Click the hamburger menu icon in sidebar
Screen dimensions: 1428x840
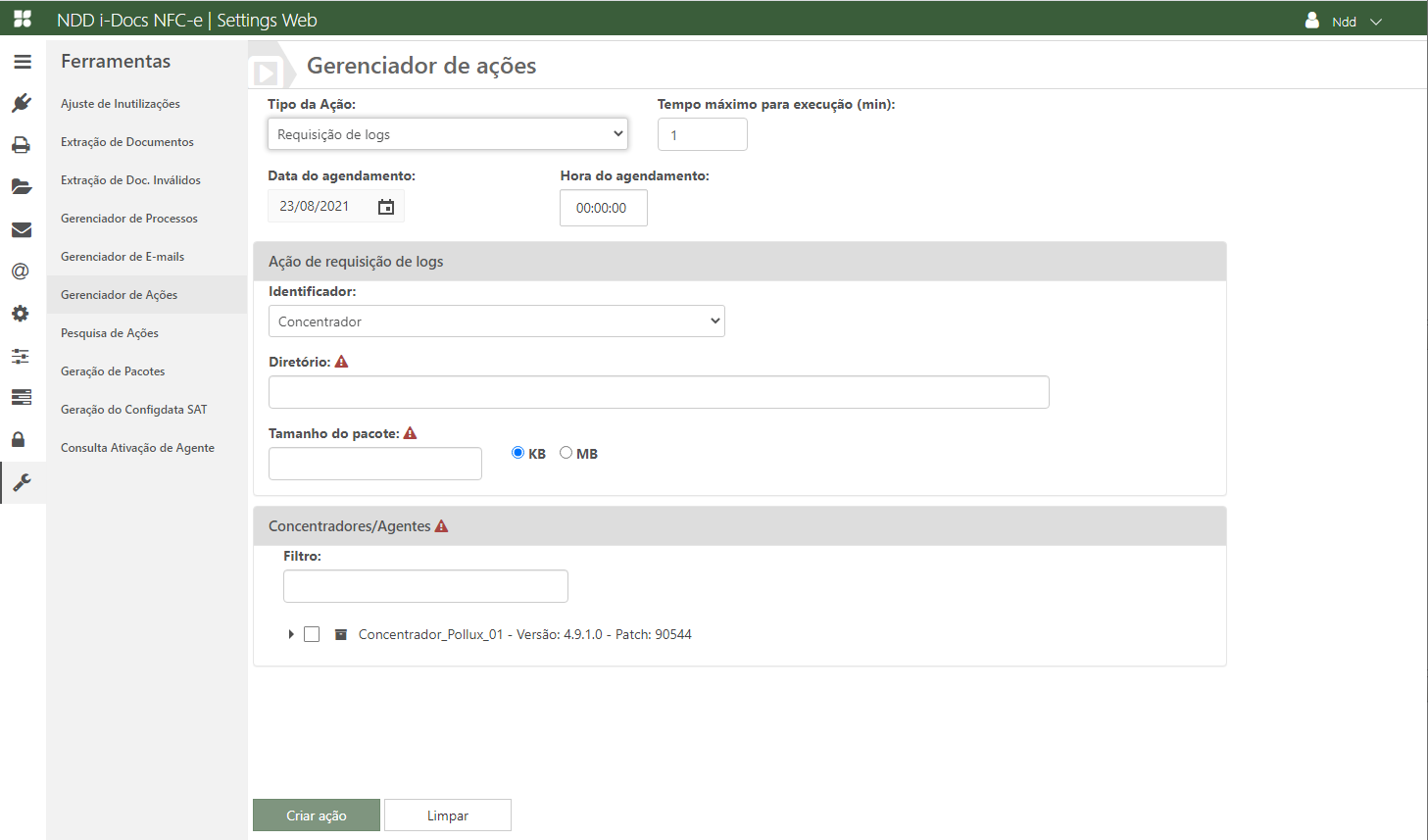click(23, 62)
